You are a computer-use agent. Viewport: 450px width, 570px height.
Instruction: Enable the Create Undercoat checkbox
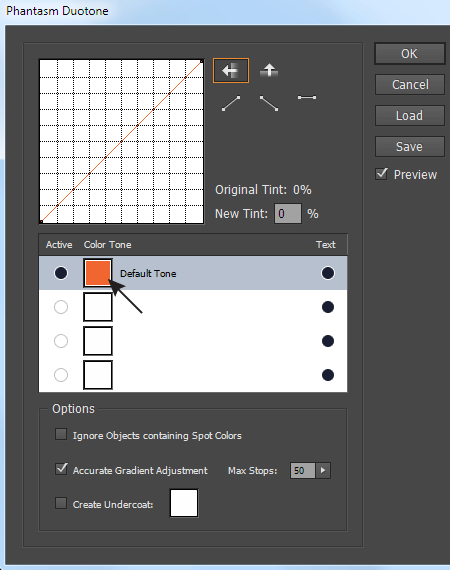[61, 503]
